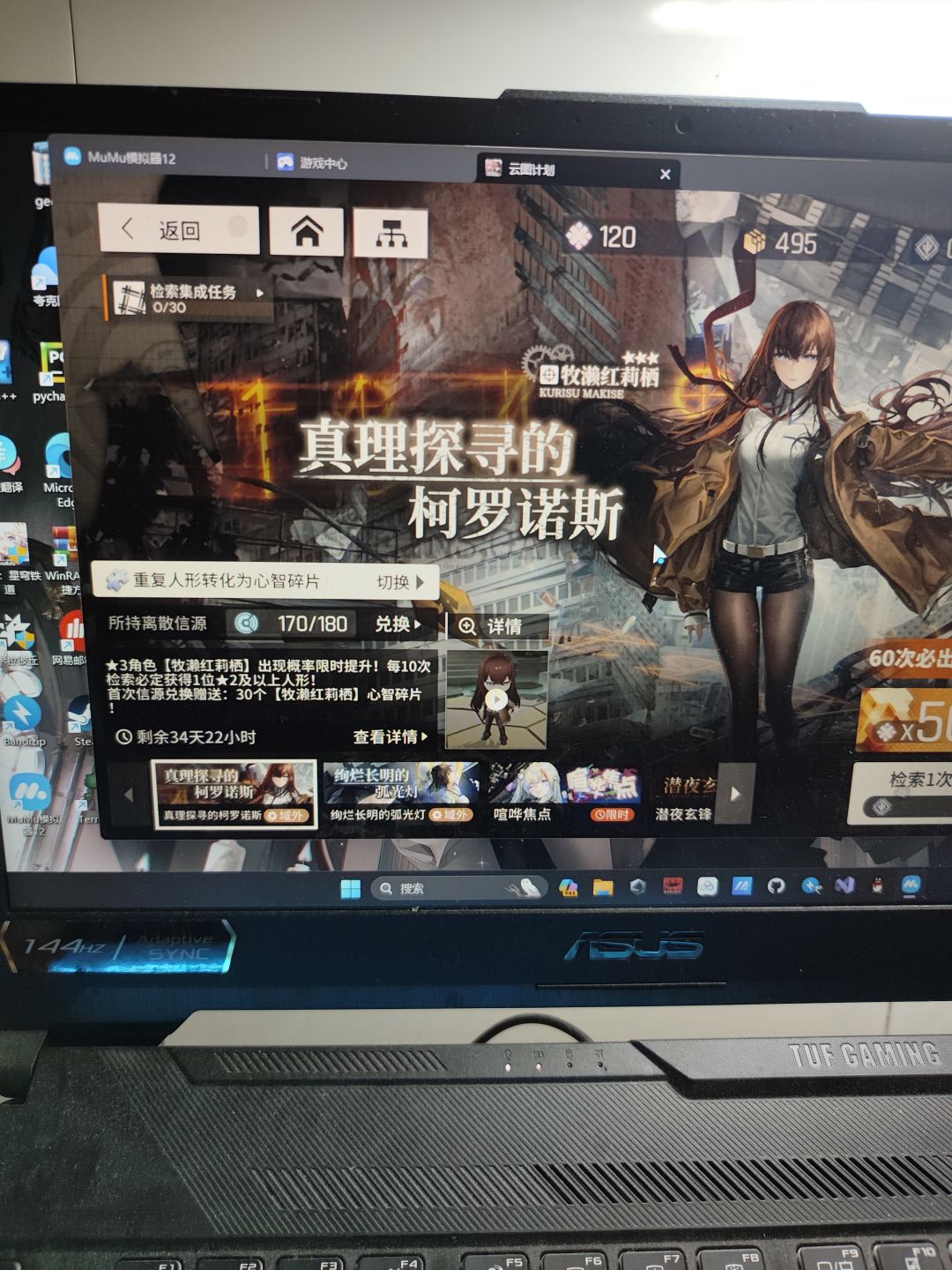Show previous banners with left arrow
The height and width of the screenshot is (1270, 952).
click(x=129, y=795)
